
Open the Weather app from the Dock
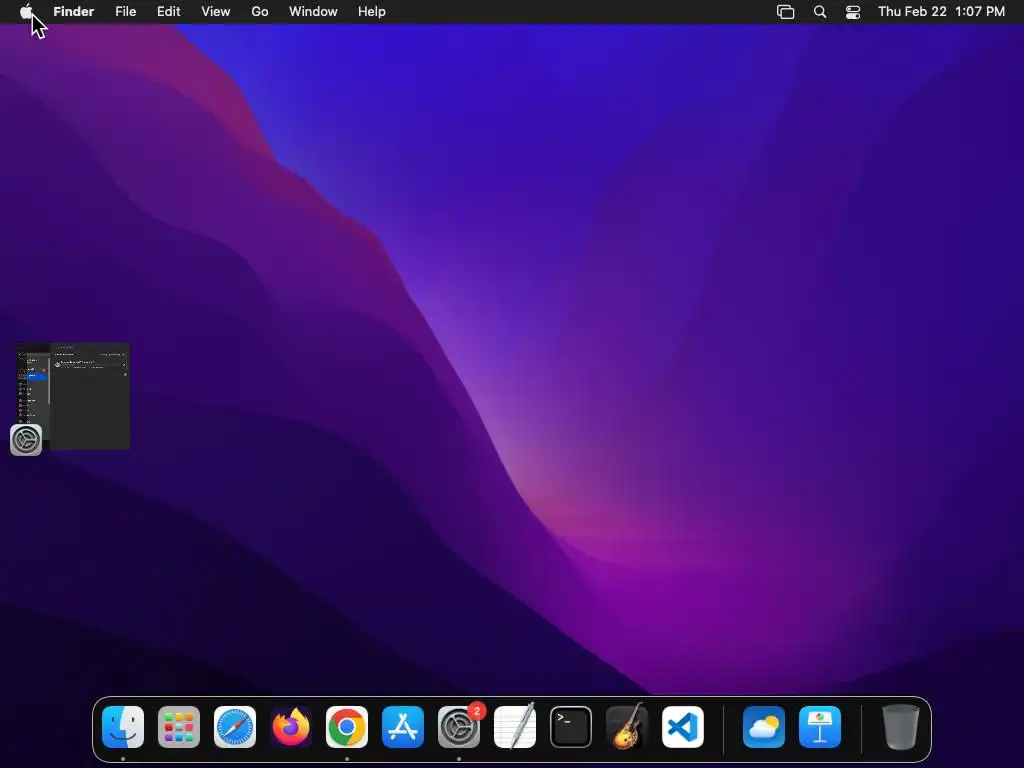764,727
